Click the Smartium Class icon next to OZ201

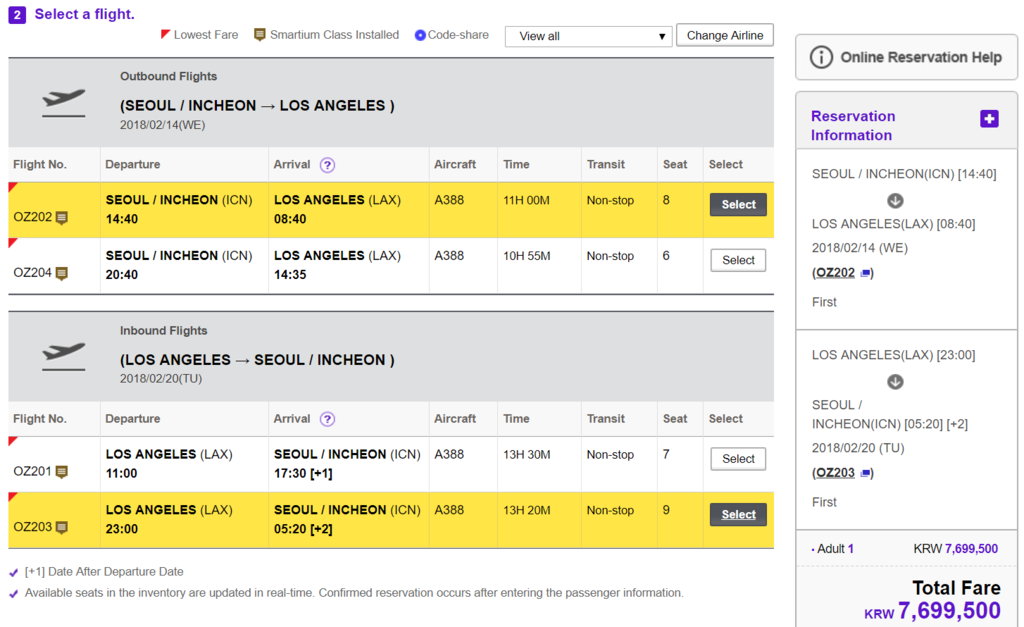click(61, 472)
